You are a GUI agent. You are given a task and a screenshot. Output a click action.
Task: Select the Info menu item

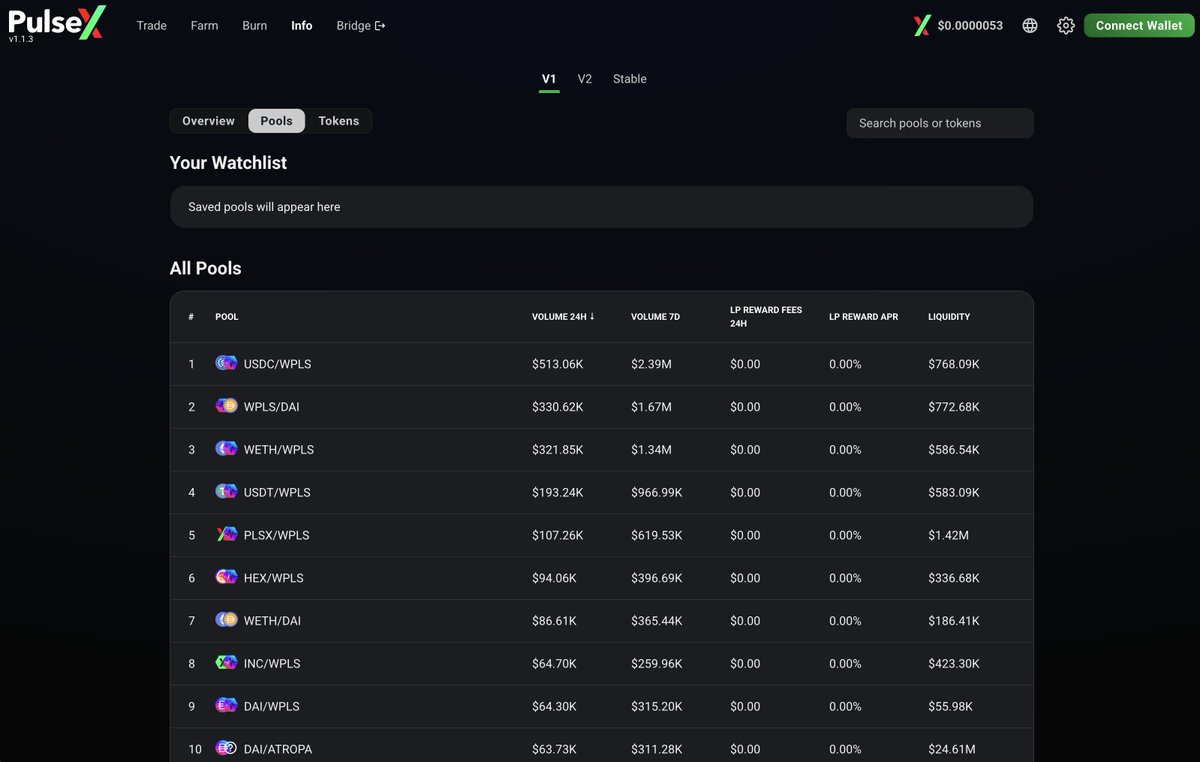tap(302, 26)
